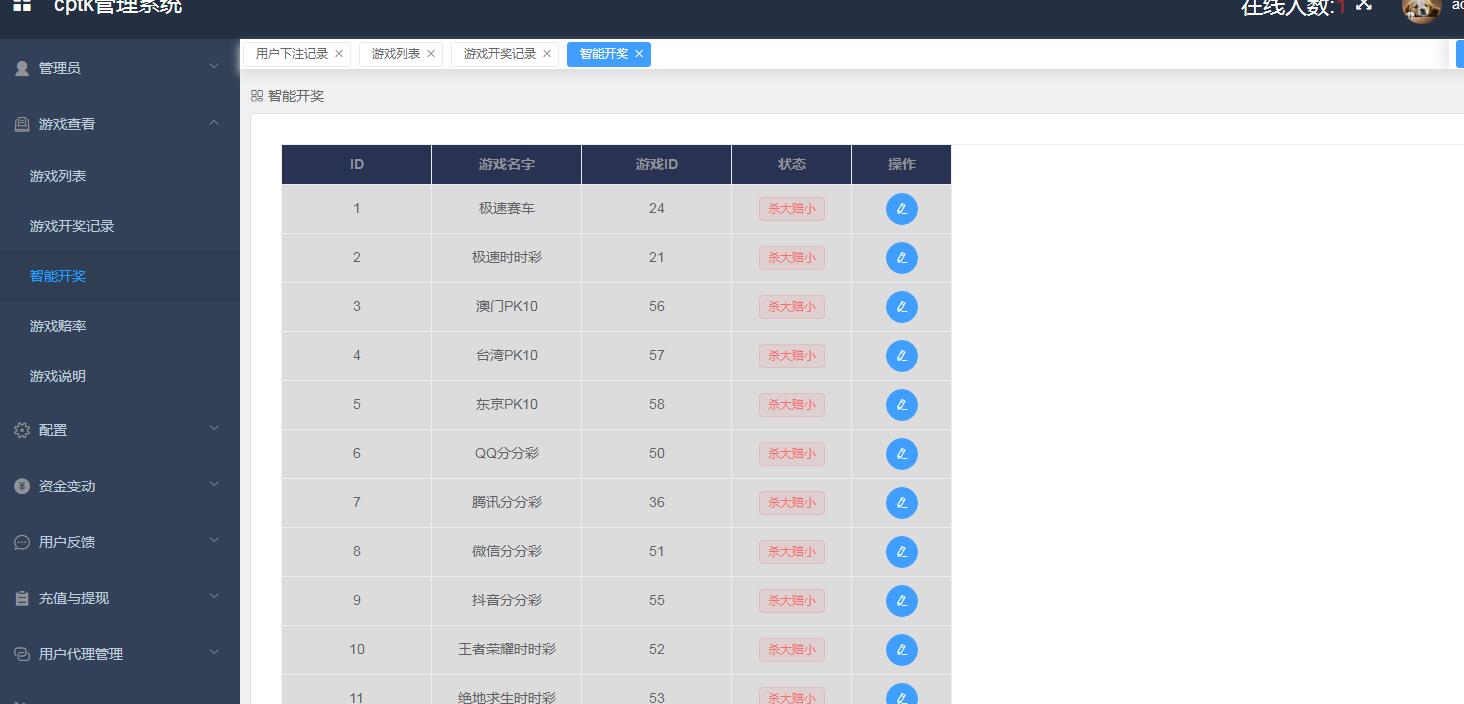Close the 游戏开奖记录 tab
Screen dimensions: 1464x704
(547, 54)
